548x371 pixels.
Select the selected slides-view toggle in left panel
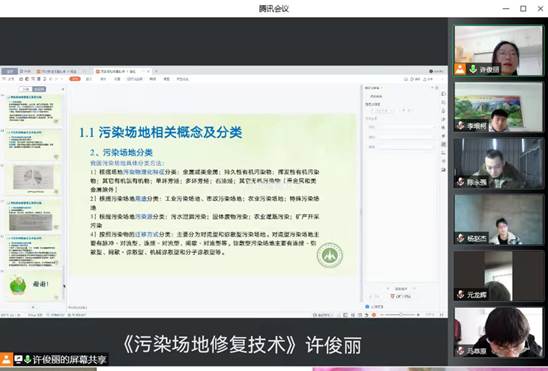[39, 89]
